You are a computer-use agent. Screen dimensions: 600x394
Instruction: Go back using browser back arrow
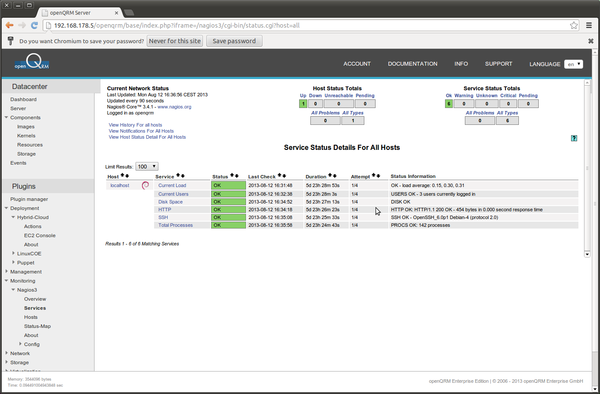point(10,25)
